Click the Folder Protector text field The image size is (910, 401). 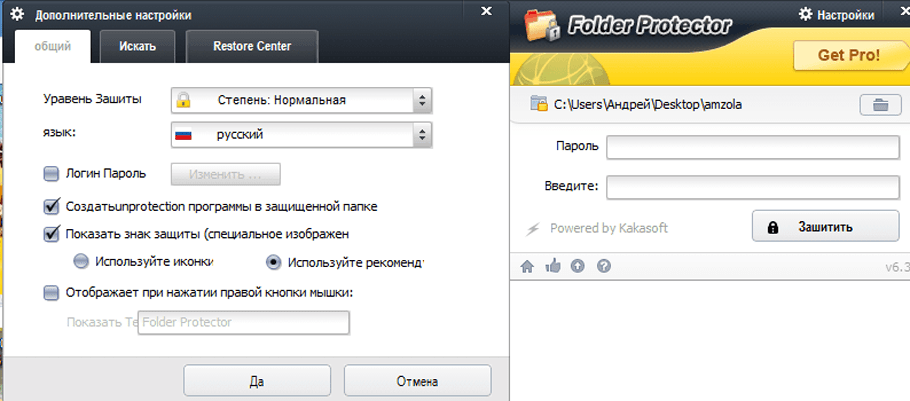point(244,322)
